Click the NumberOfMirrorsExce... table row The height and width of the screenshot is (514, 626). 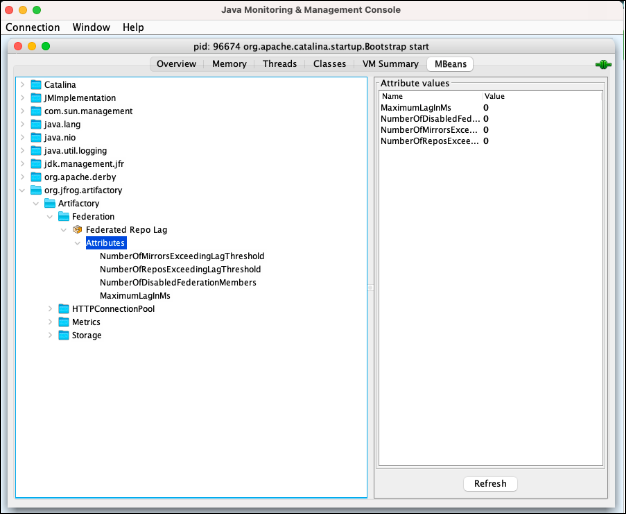(490, 130)
